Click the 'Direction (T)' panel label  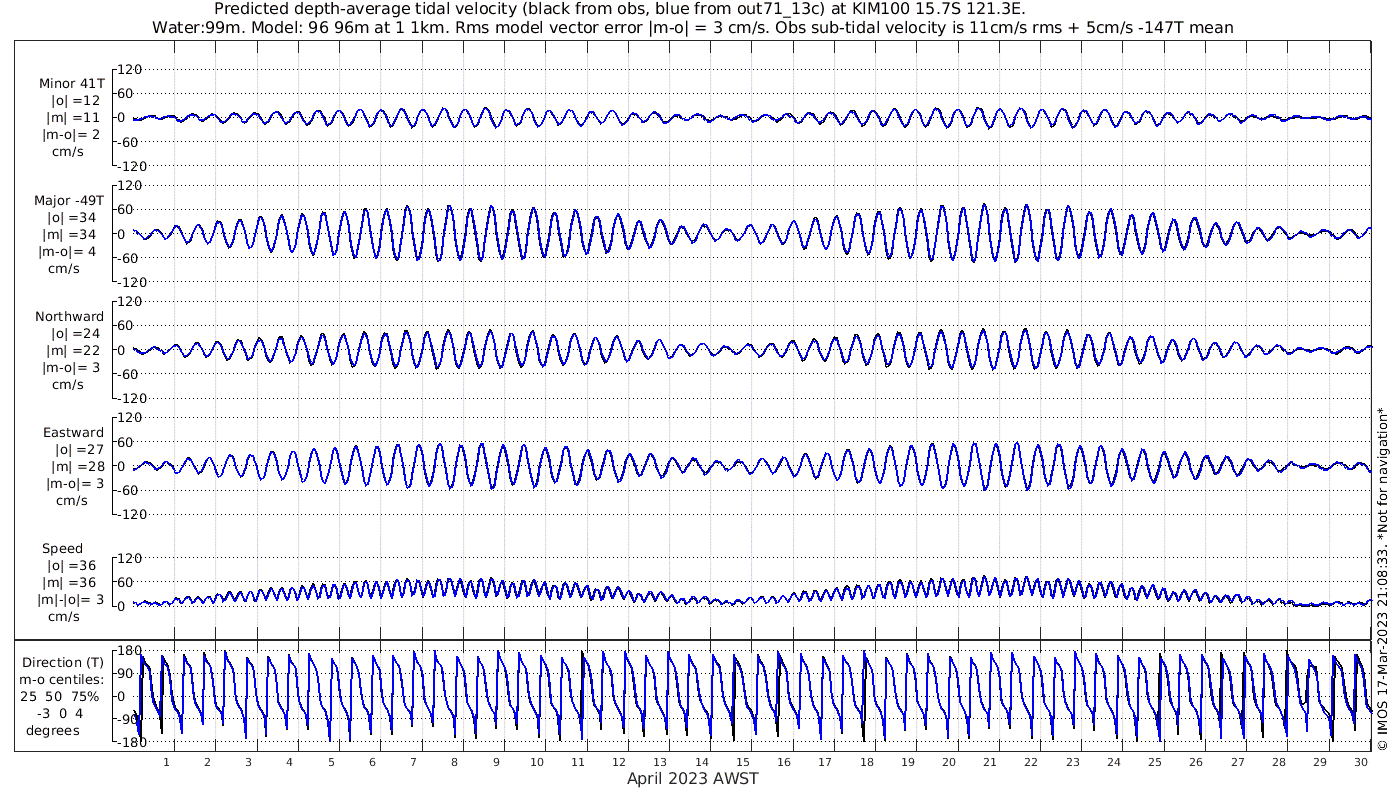[63, 662]
